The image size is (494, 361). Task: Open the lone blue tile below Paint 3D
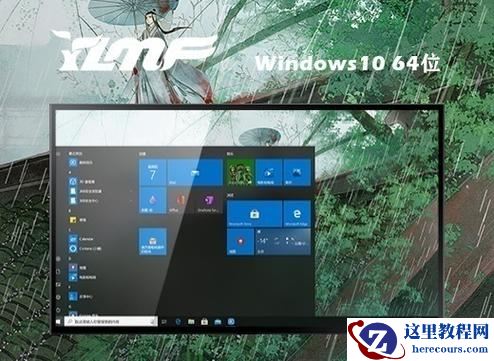pyautogui.click(x=153, y=241)
